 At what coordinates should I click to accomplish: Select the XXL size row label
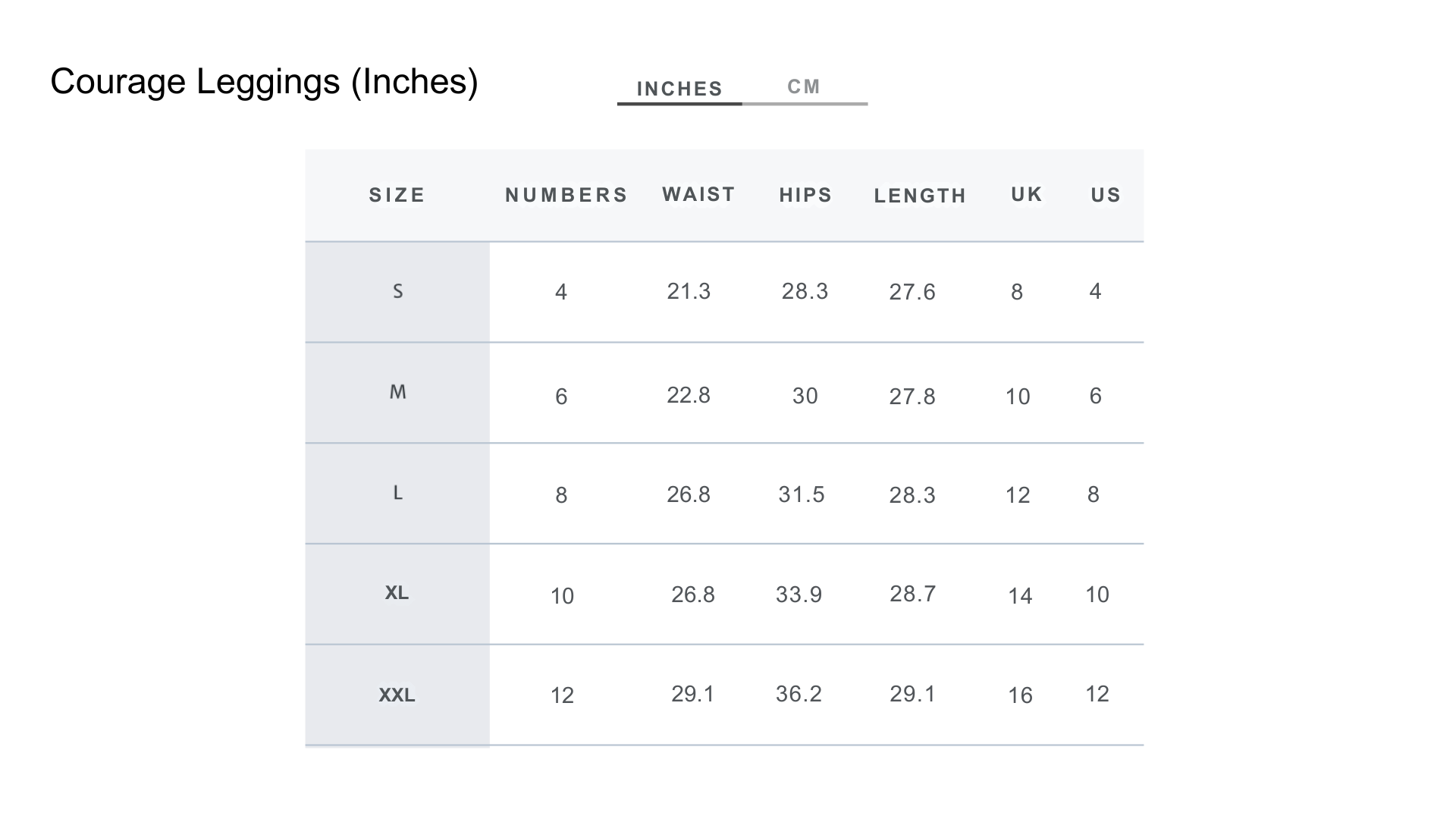pyautogui.click(x=397, y=695)
